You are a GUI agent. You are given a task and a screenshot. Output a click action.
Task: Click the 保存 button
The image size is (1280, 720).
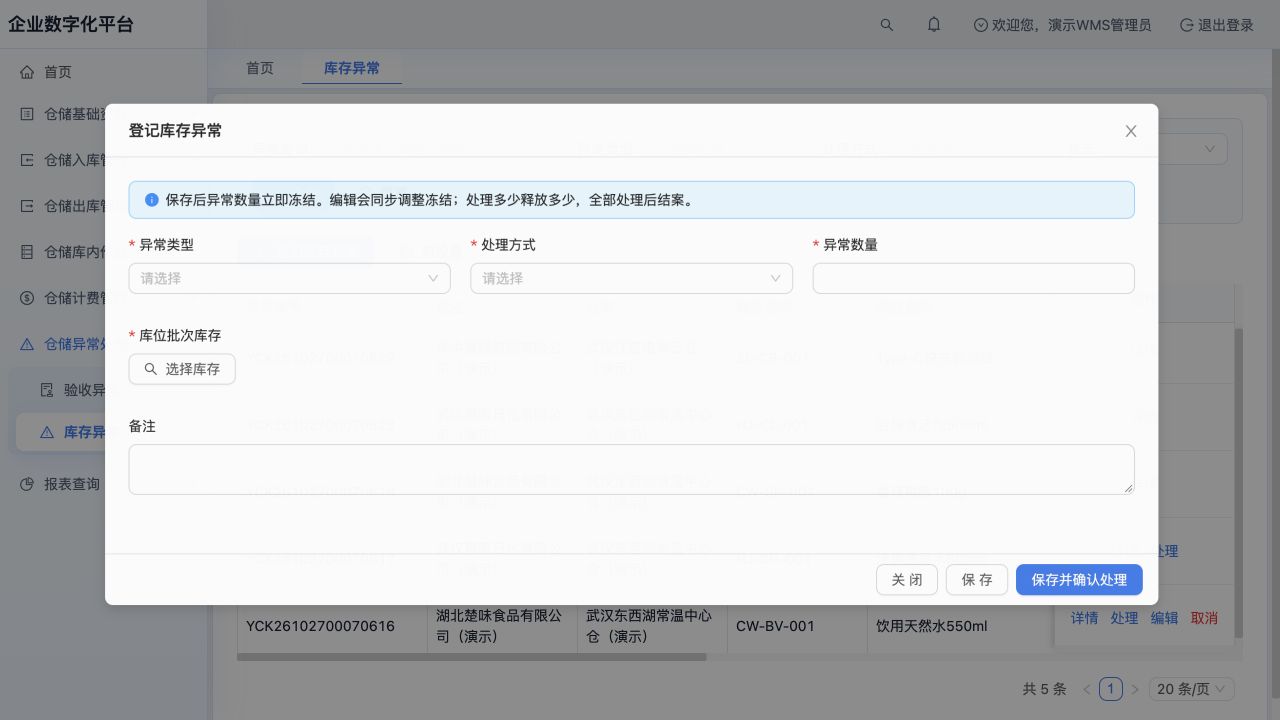pos(977,580)
